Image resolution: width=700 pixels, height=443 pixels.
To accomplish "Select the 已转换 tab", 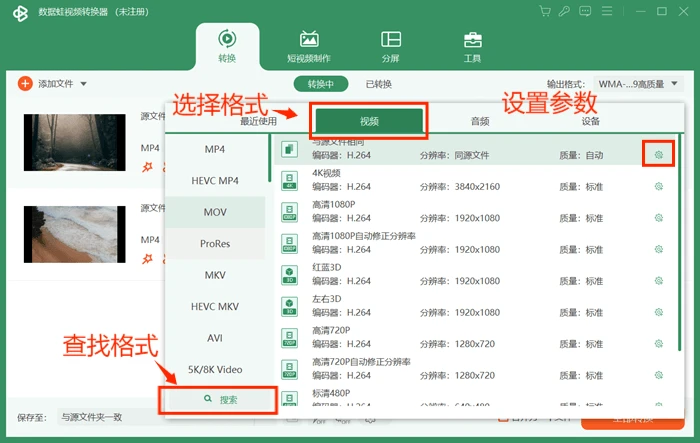I will tap(379, 84).
